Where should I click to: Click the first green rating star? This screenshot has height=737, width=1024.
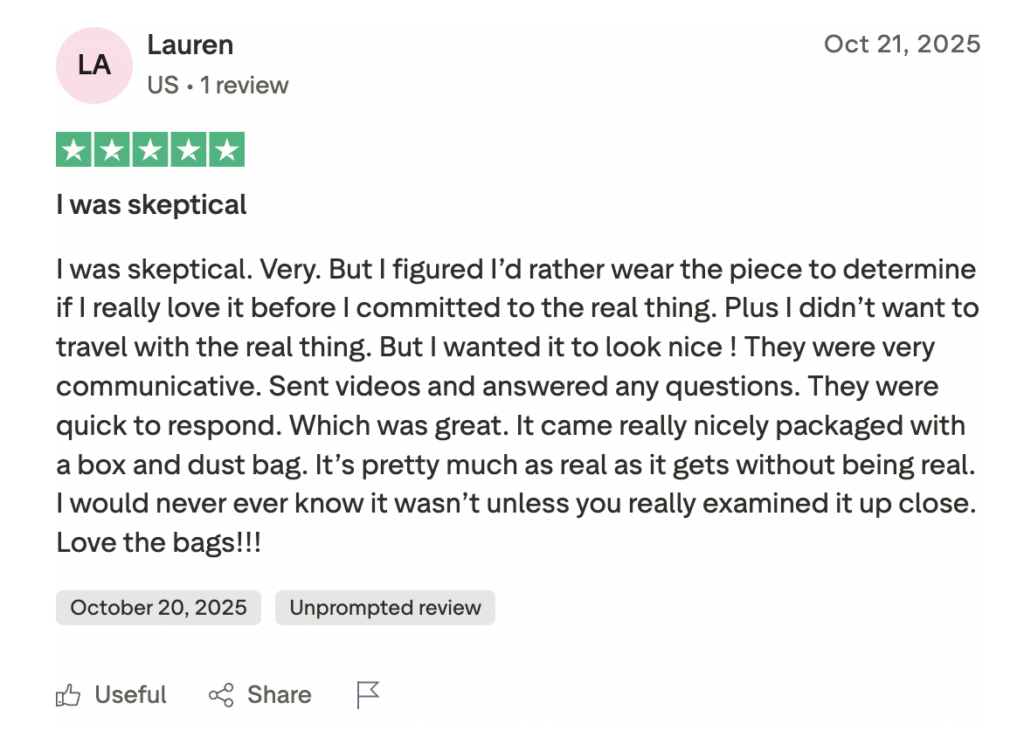pyautogui.click(x=73, y=150)
